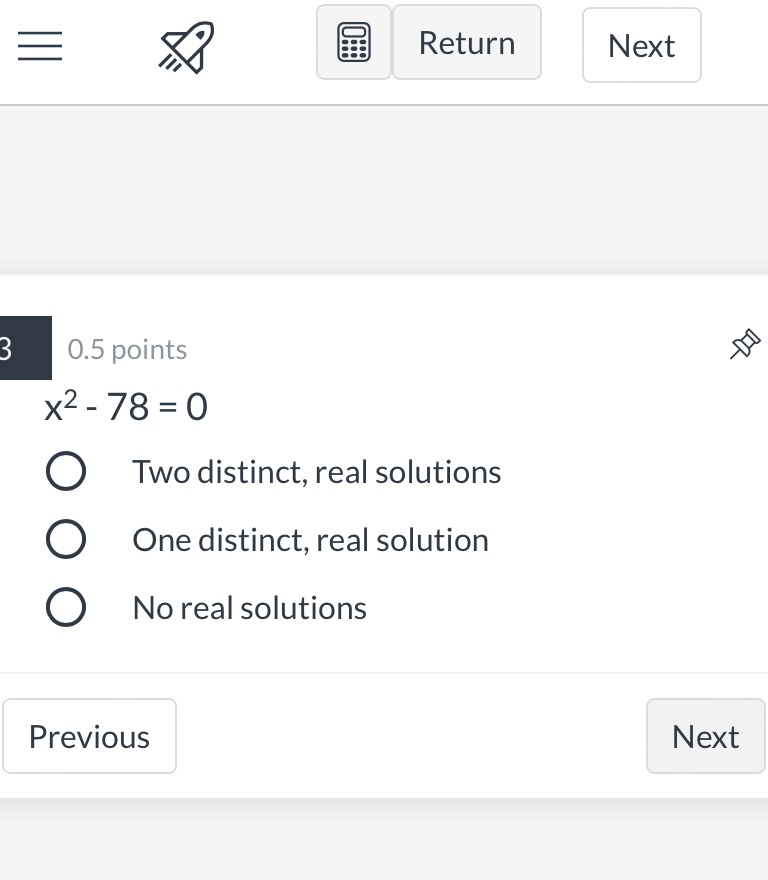The image size is (768, 880).
Task: Select Two distinct, real solutions
Action: tap(66, 471)
